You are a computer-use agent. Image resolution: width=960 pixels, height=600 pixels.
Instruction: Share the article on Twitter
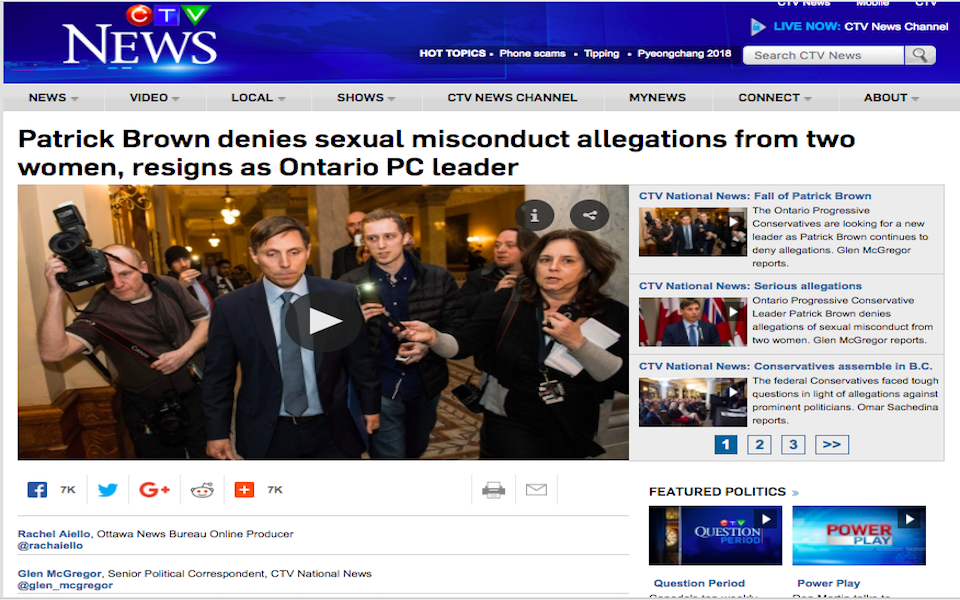(108, 490)
